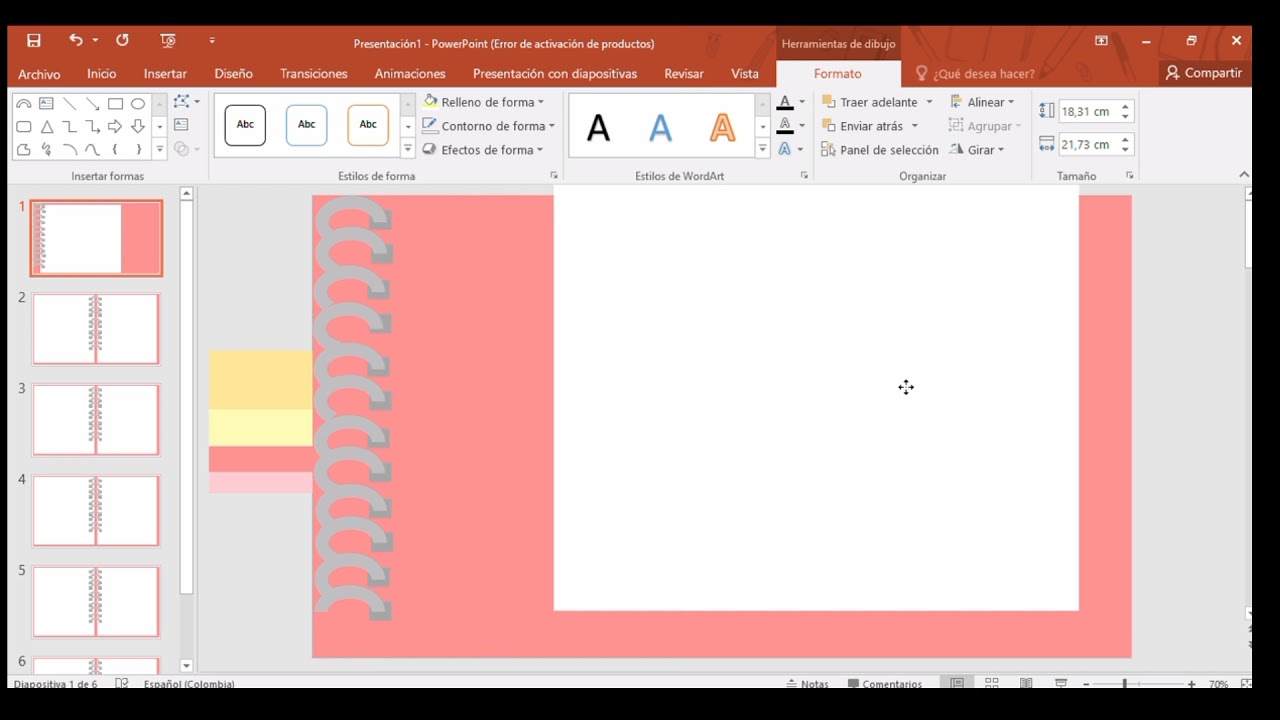Click the Draw Text Box icon
1280x720 pixels.
pos(181,125)
